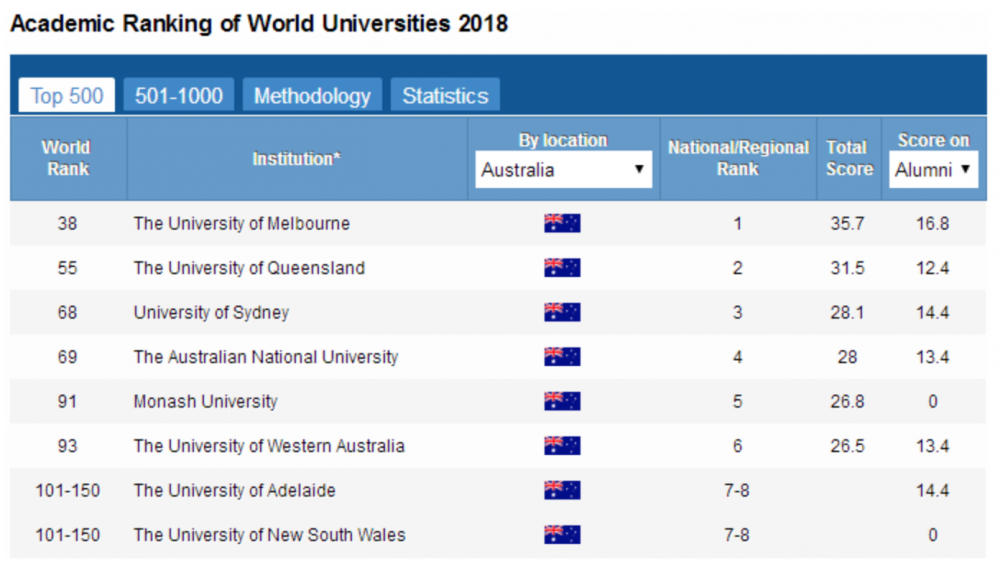Click the flag for University of Western Australia
The width and height of the screenshot is (1000, 577).
562,446
